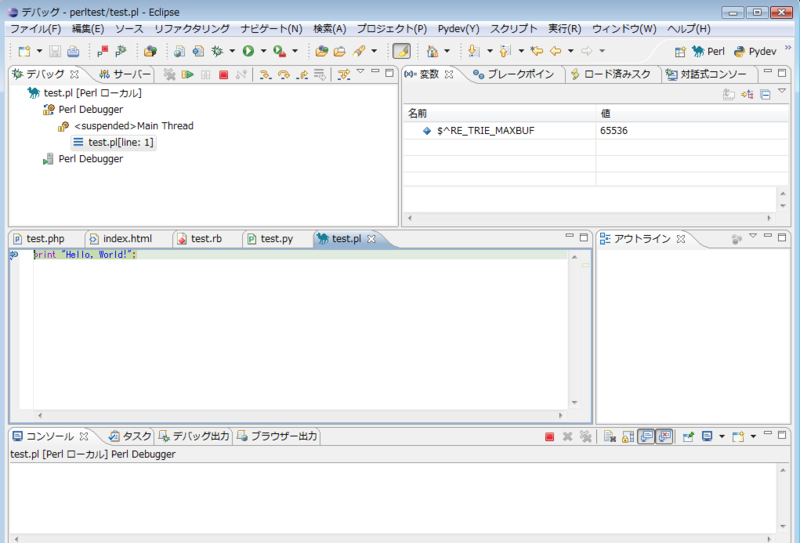Switch to サーバー tab
The height and width of the screenshot is (543, 800).
[125, 75]
